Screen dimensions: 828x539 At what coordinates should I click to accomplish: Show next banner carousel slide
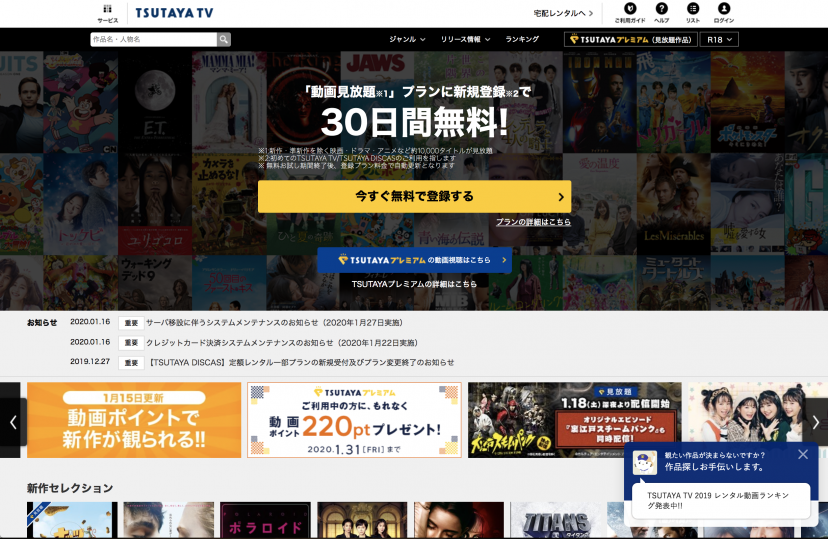(815, 422)
